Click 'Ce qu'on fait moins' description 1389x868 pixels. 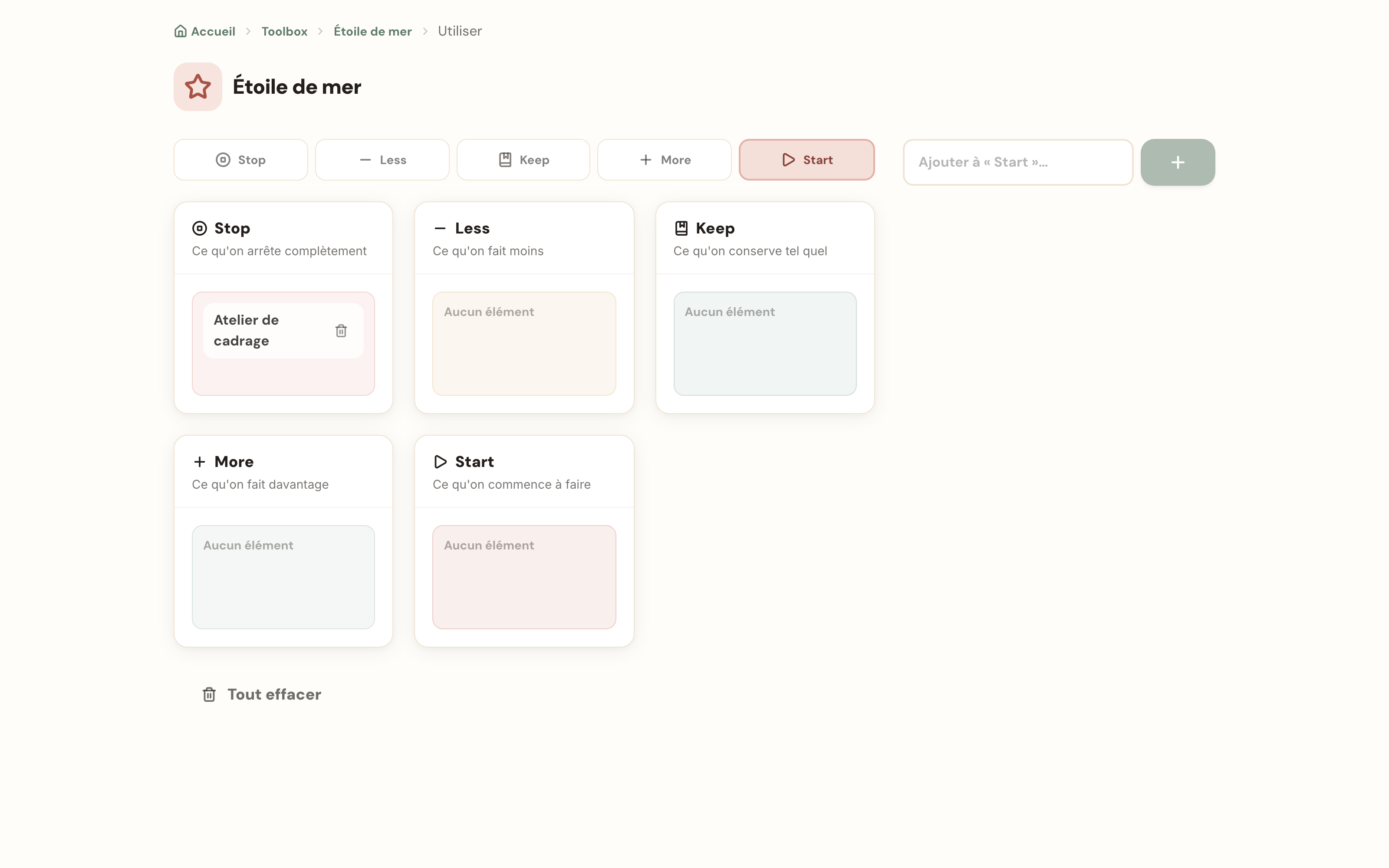pos(488,251)
